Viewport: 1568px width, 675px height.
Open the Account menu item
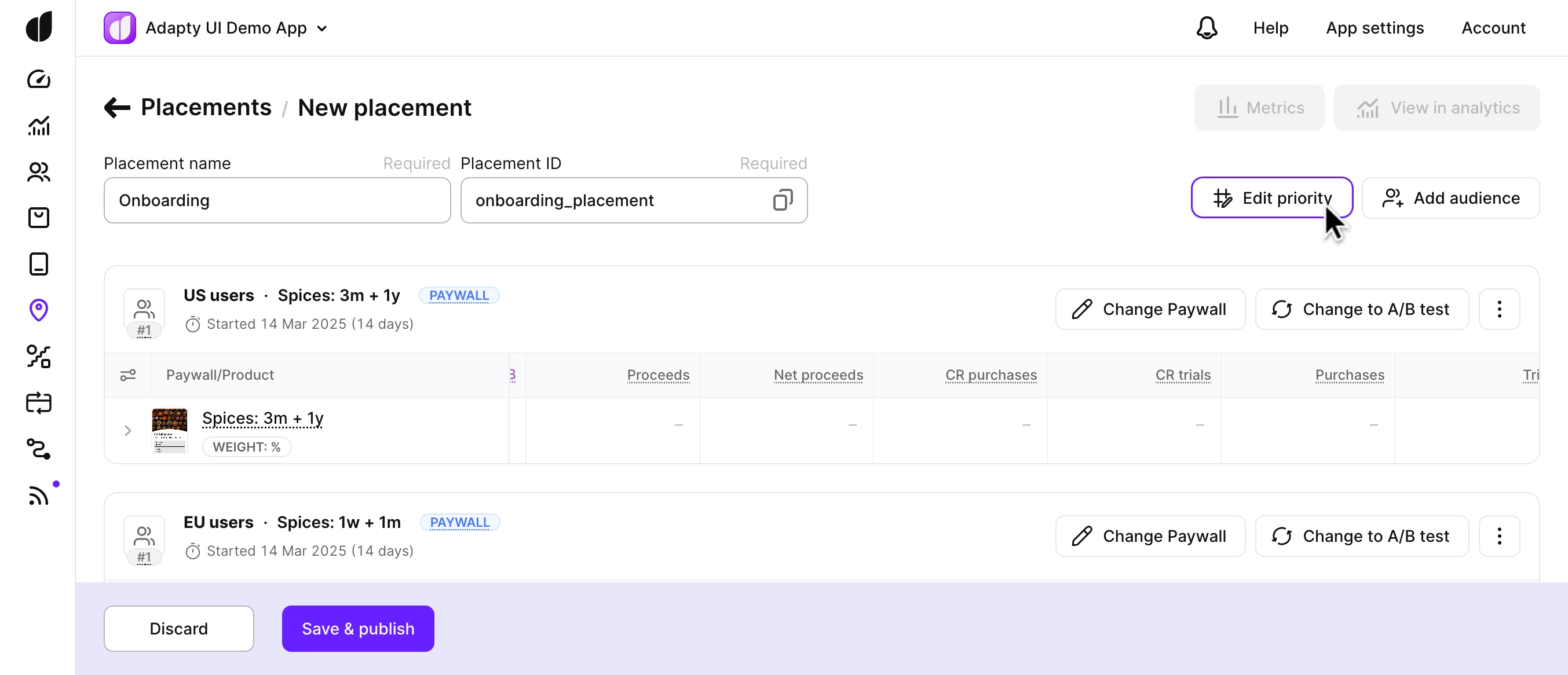pos(1493,28)
